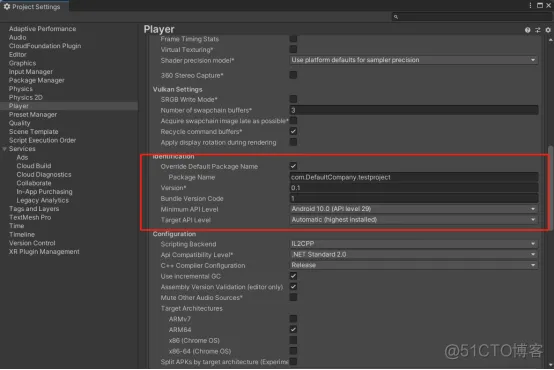Uncheck Recycle command buffers
The height and width of the screenshot is (370, 554).
click(293, 131)
